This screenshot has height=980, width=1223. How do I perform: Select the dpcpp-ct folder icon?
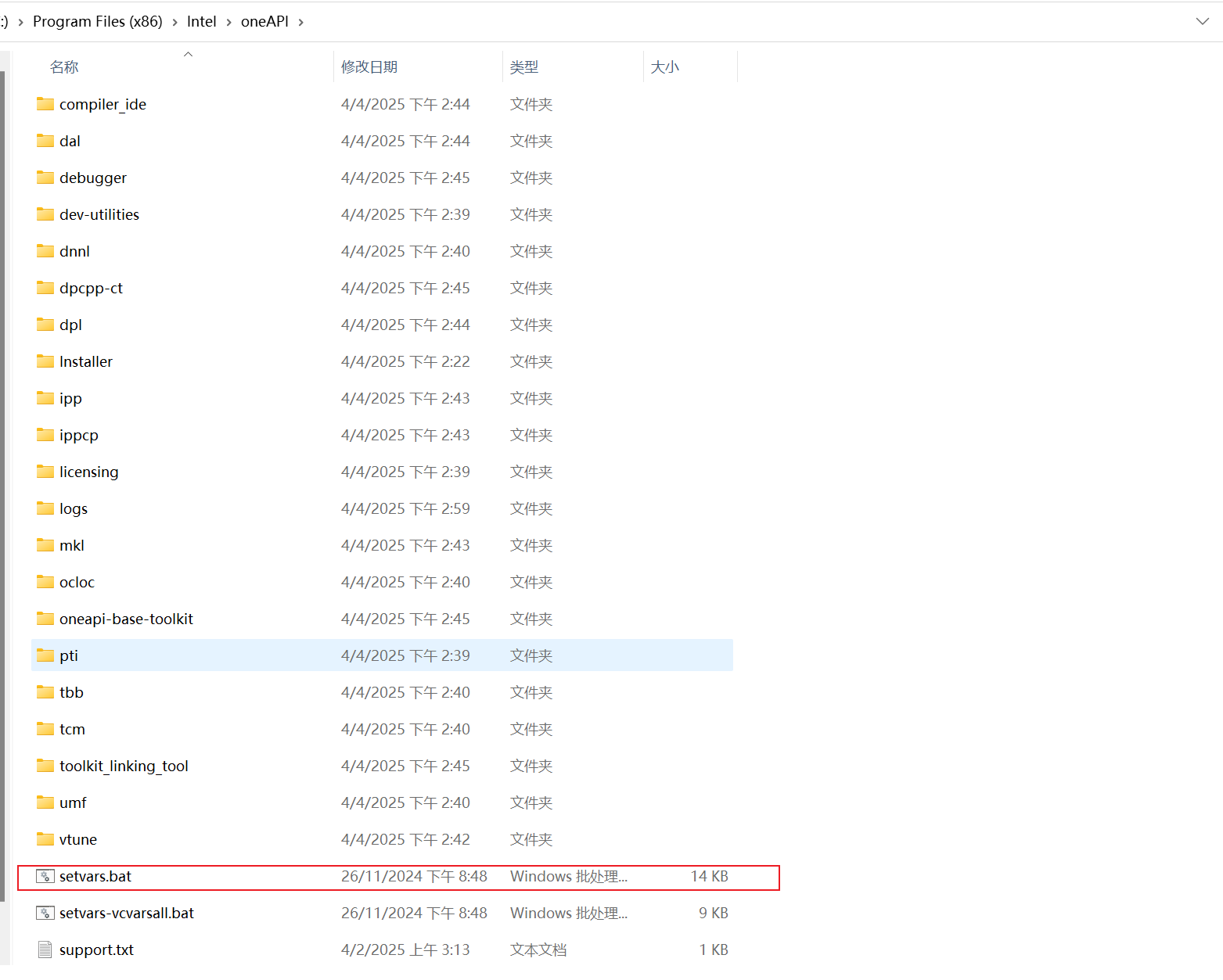click(x=45, y=288)
